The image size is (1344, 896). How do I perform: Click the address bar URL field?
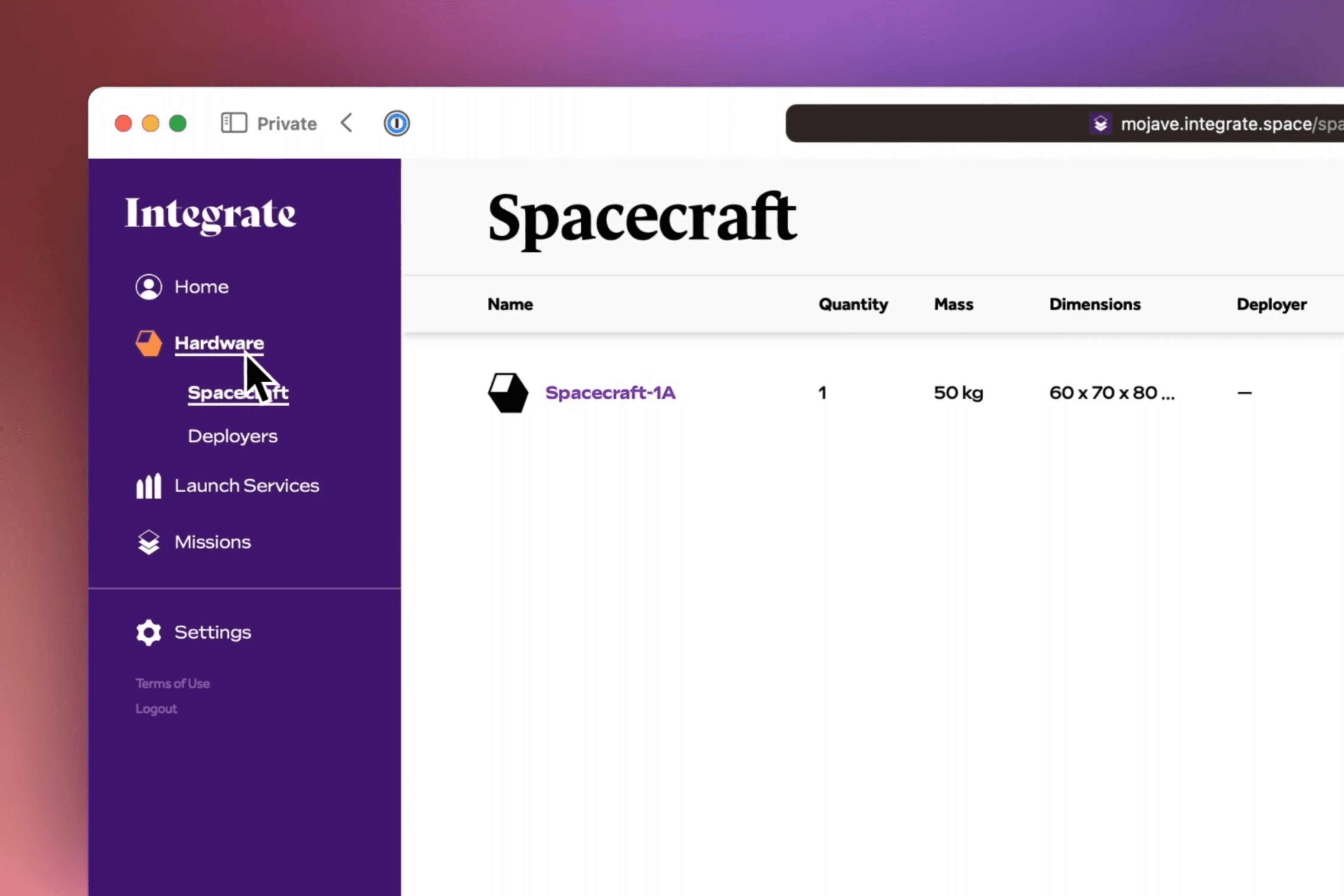[x=1229, y=124]
